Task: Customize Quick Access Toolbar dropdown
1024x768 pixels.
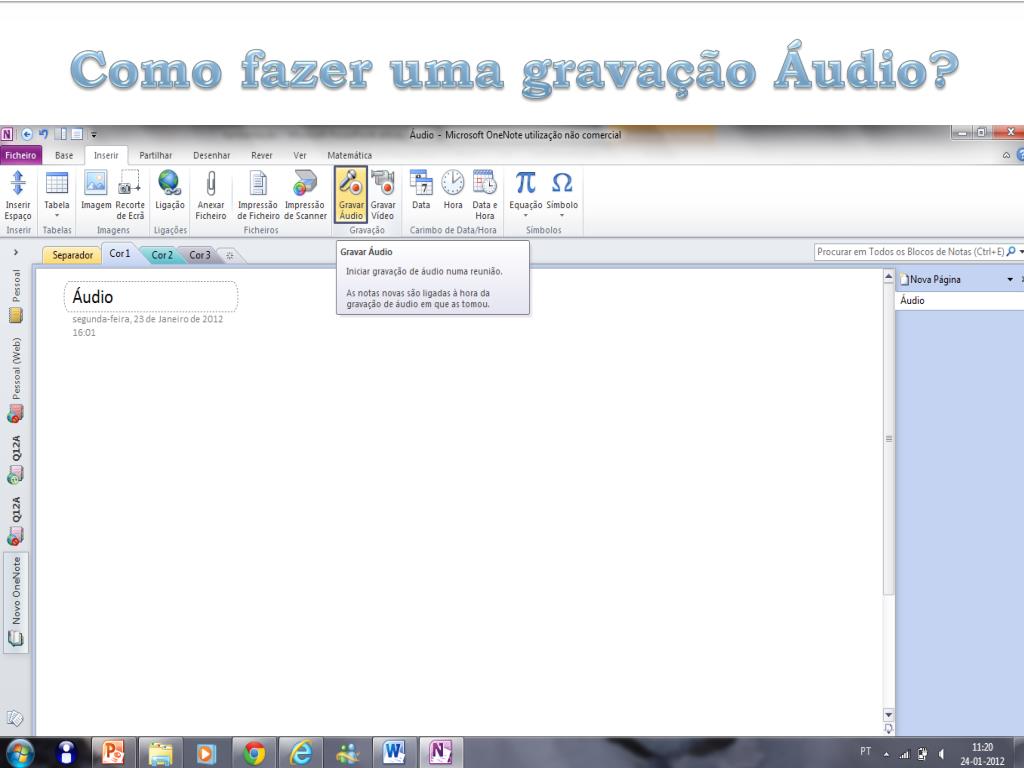Action: [93, 135]
